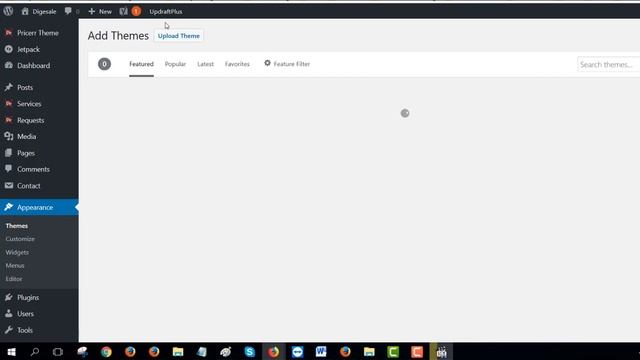Open the Services menu item
This screenshot has width=640, height=360.
pyautogui.click(x=29, y=104)
